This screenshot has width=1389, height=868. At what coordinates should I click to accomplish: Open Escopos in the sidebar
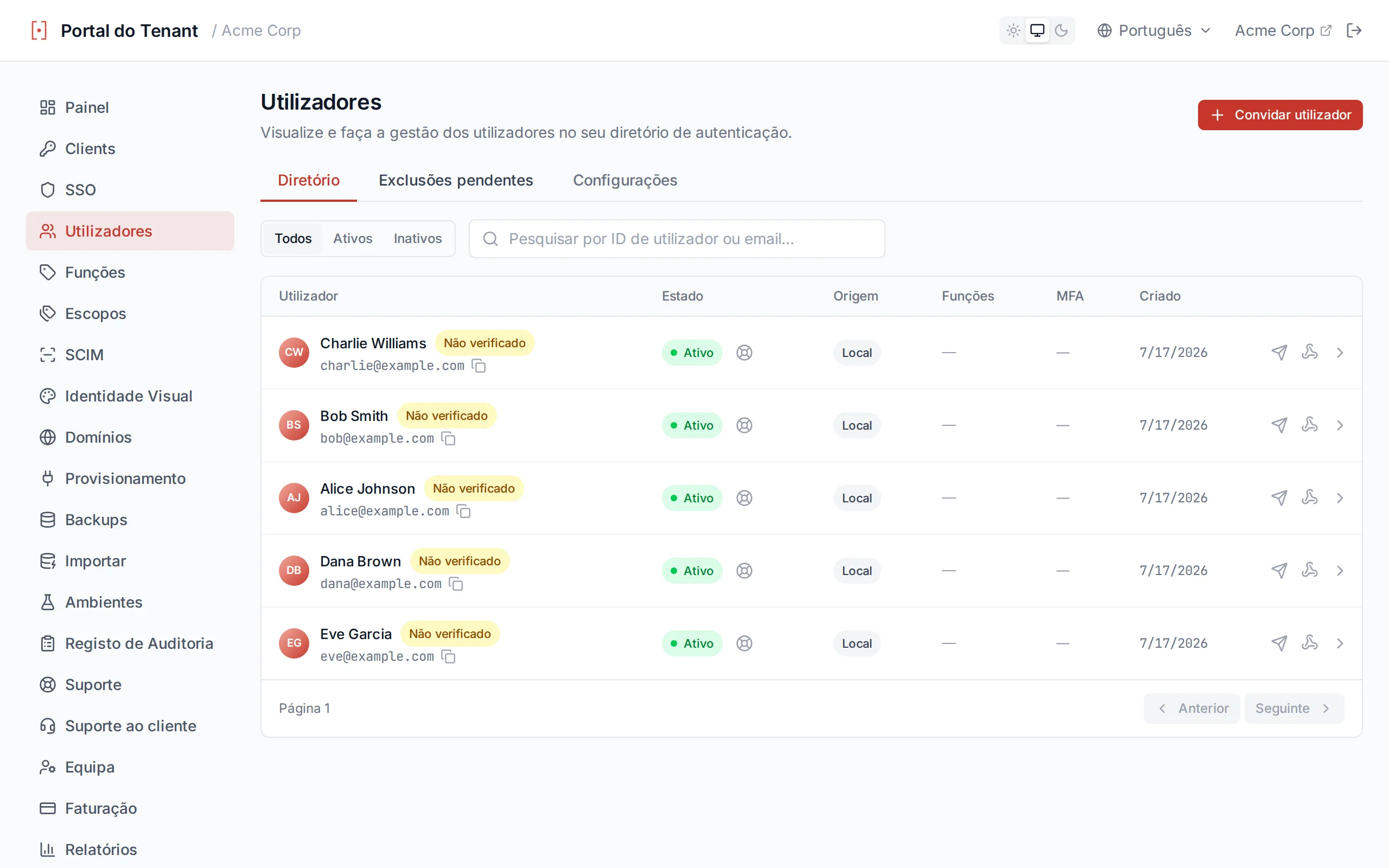click(130, 314)
